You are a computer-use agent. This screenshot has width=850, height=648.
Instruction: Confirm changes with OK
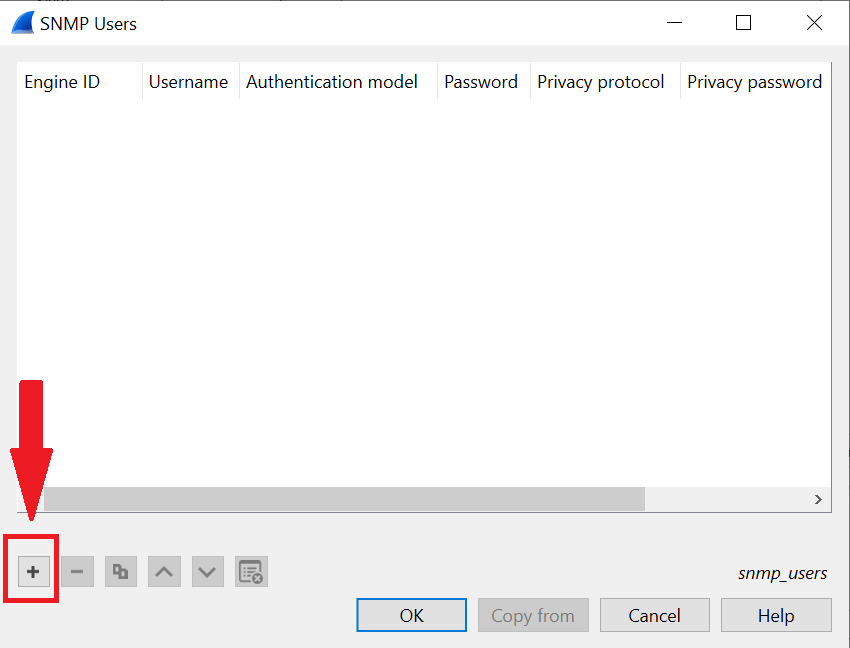click(x=411, y=615)
